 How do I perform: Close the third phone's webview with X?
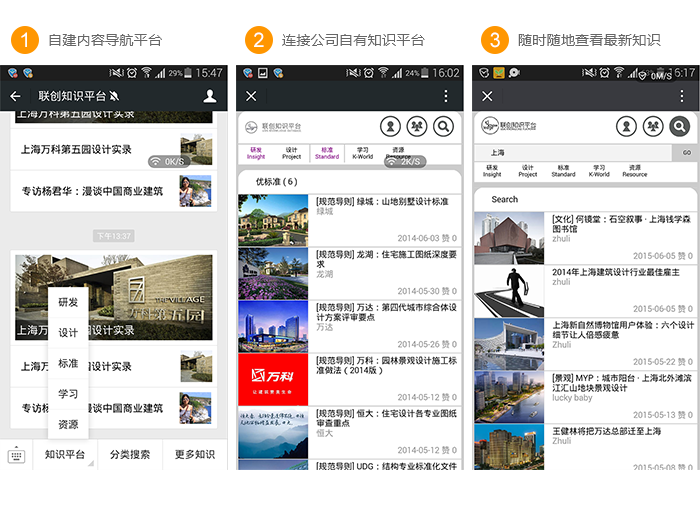(488, 96)
